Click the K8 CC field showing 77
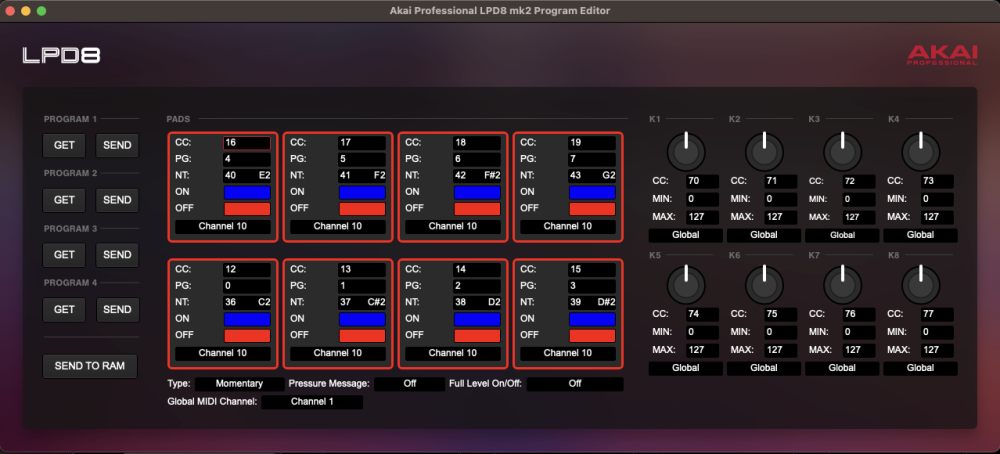The height and width of the screenshot is (454, 1000). click(x=938, y=314)
